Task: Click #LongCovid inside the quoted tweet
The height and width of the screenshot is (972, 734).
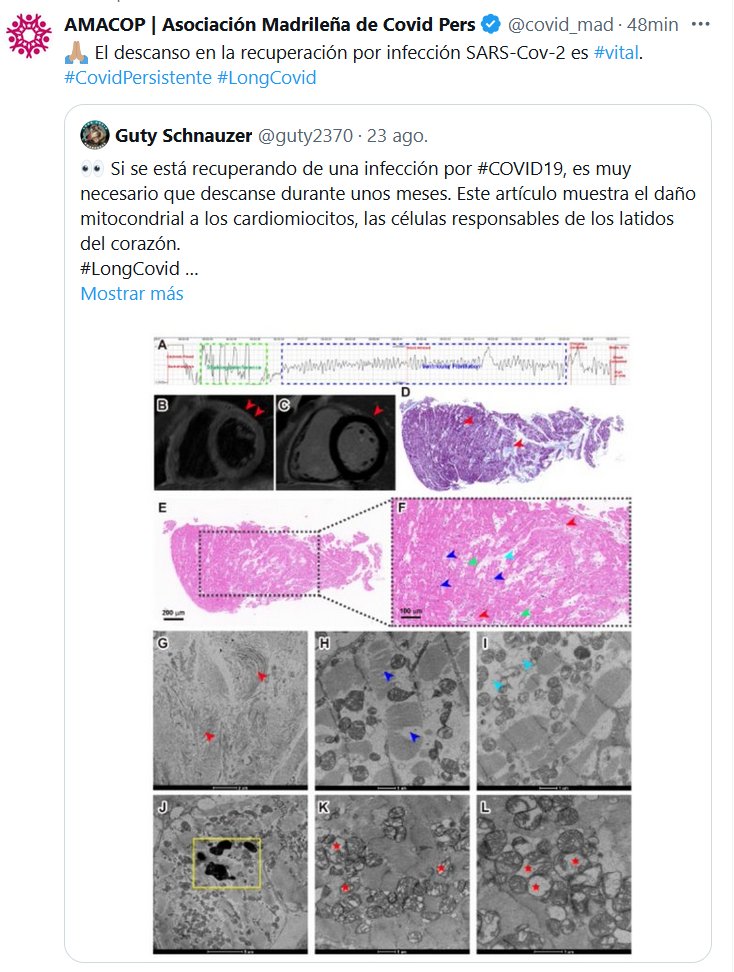Action: 129,268
